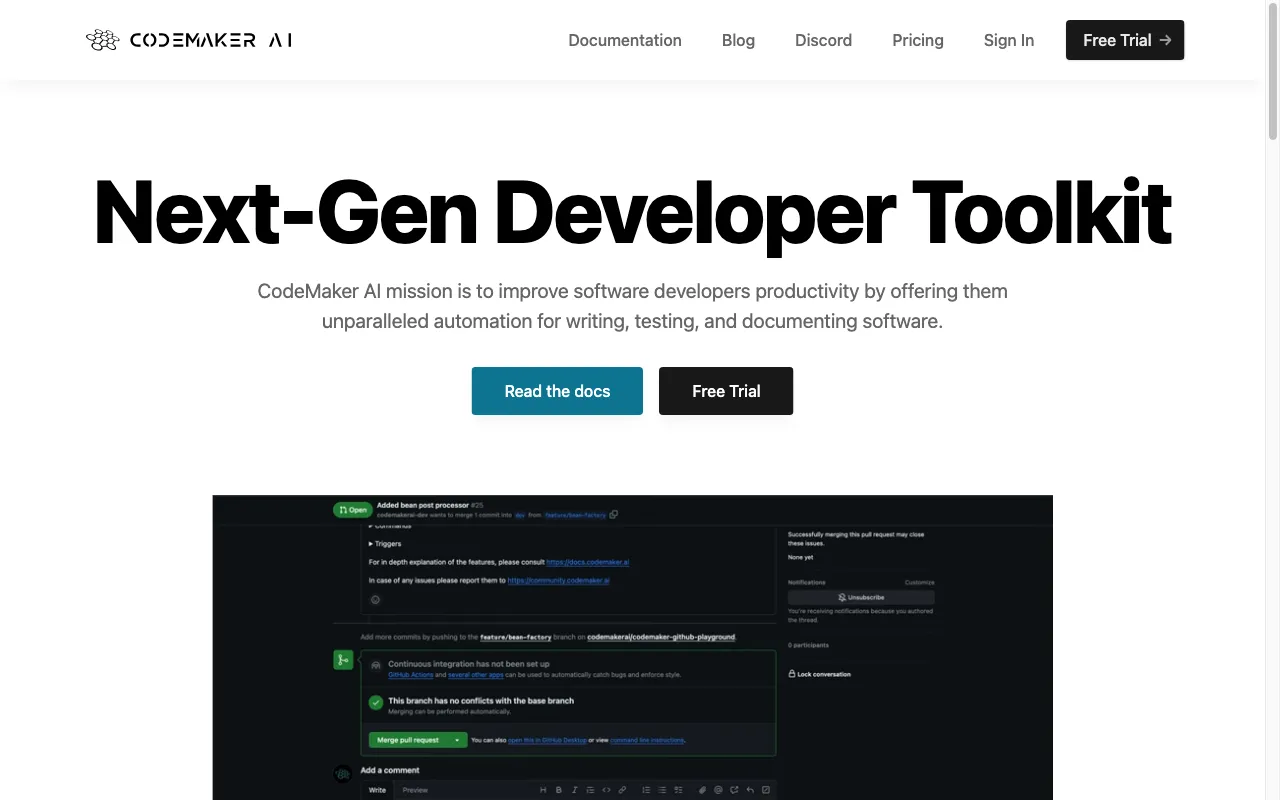
Task: Open the Discord link in navigation
Action: click(x=823, y=40)
